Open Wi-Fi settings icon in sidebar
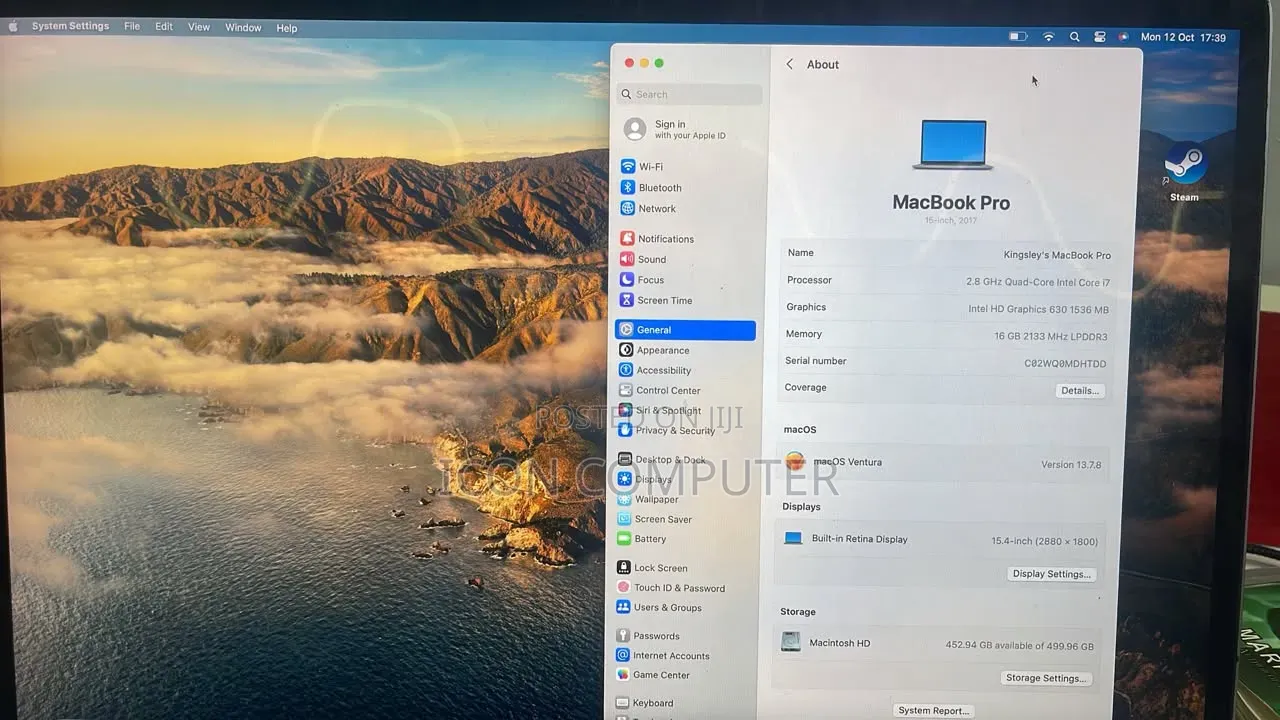The height and width of the screenshot is (720, 1280). [x=628, y=166]
